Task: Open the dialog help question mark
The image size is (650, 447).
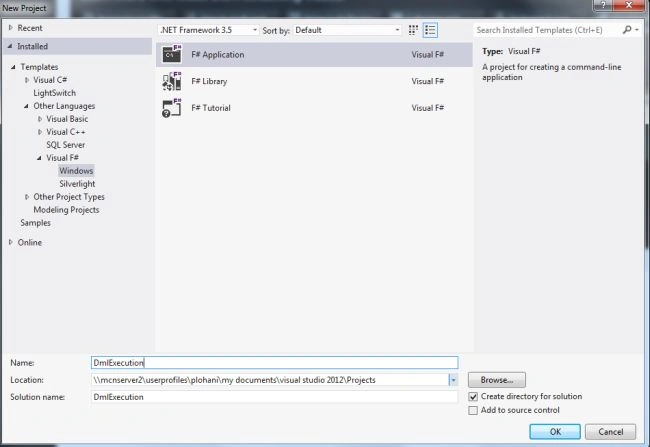Action: [604, 5]
